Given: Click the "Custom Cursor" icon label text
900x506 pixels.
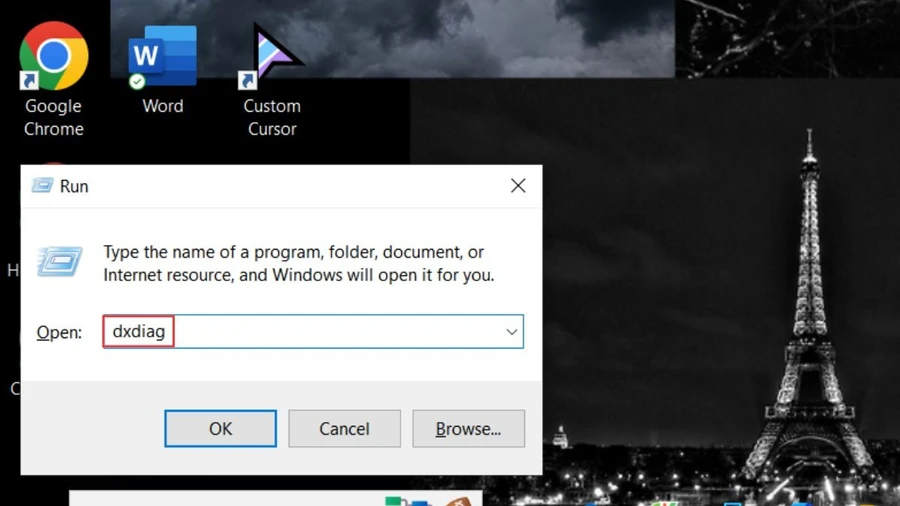Looking at the screenshot, I should pyautogui.click(x=272, y=118).
